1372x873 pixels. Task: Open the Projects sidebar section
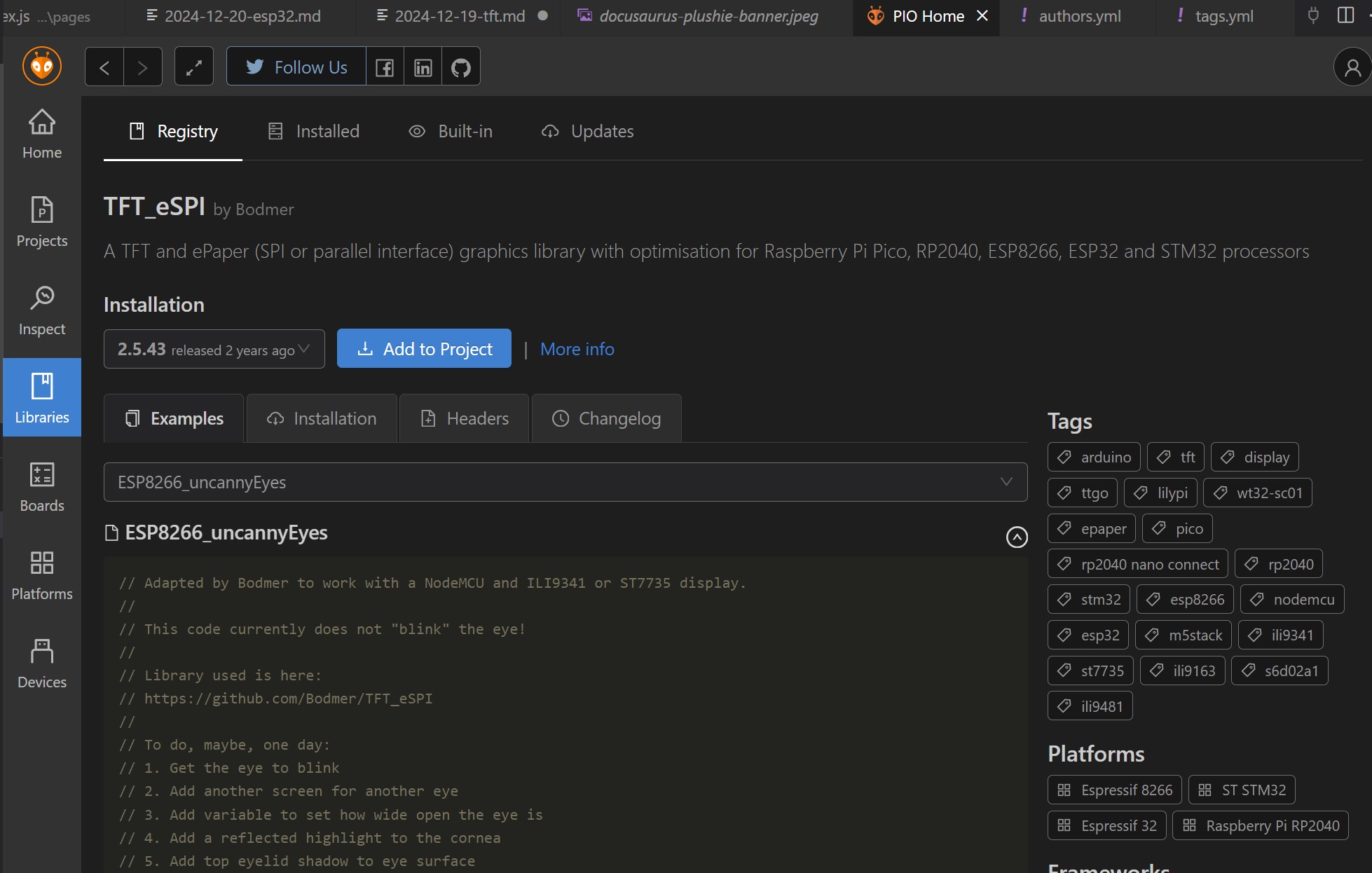tap(42, 222)
